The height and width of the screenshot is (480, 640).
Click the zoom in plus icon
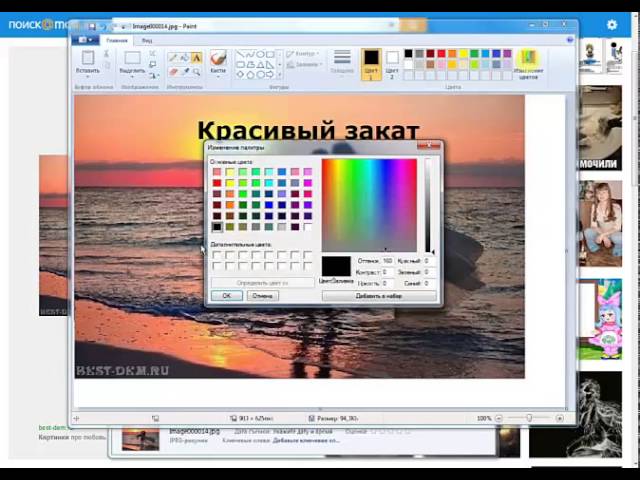pos(560,418)
